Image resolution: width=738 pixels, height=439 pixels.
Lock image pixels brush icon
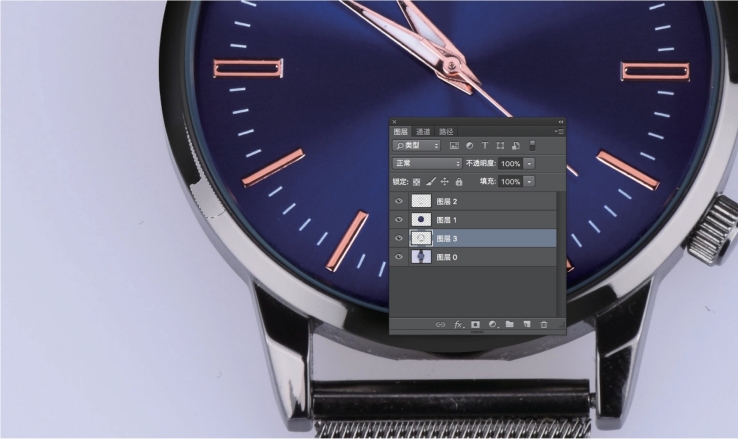tap(431, 182)
